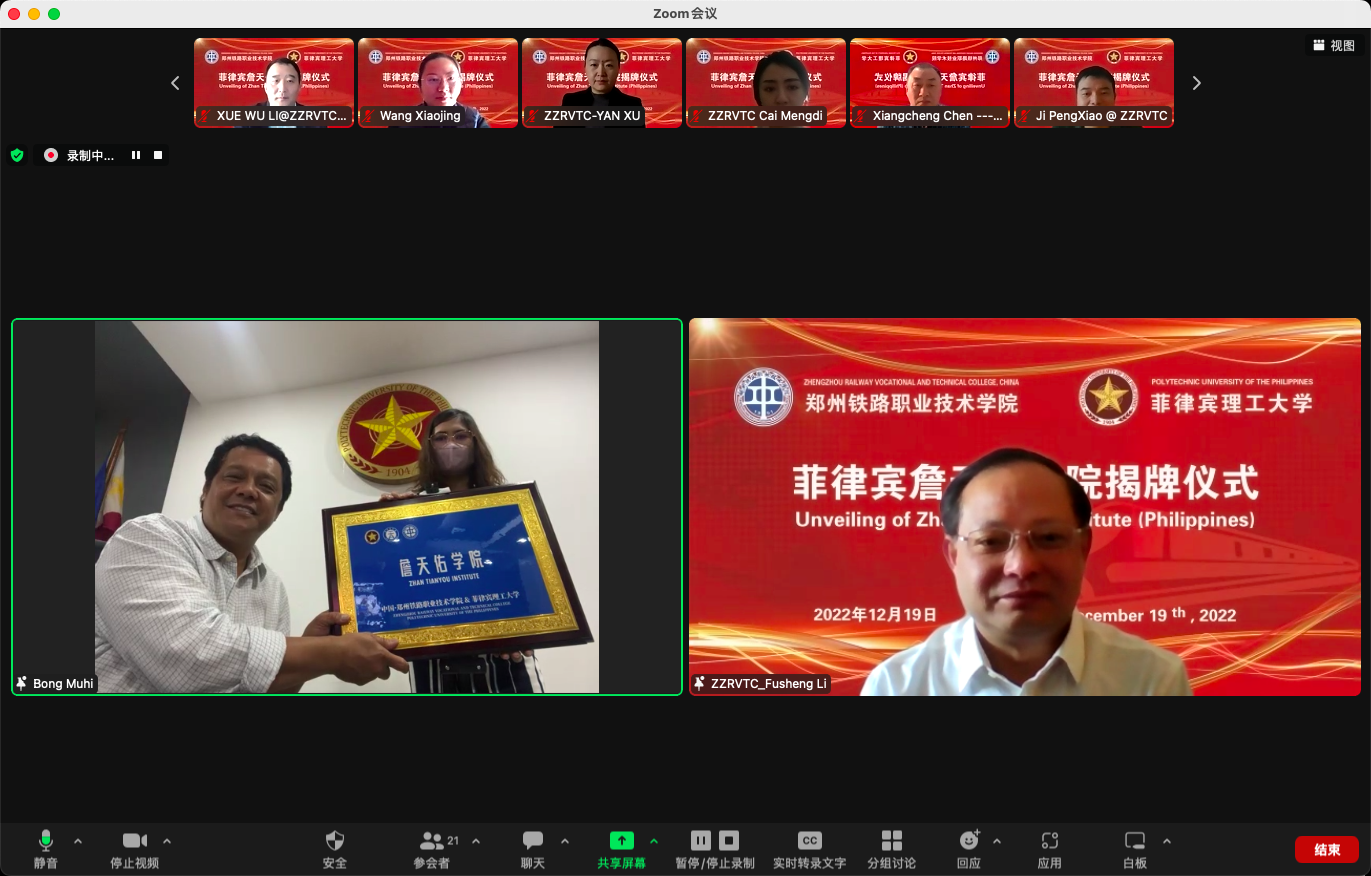The width and height of the screenshot is (1371, 876).
Task: Expand audio options arrow beside 静音
Action: (x=78, y=841)
